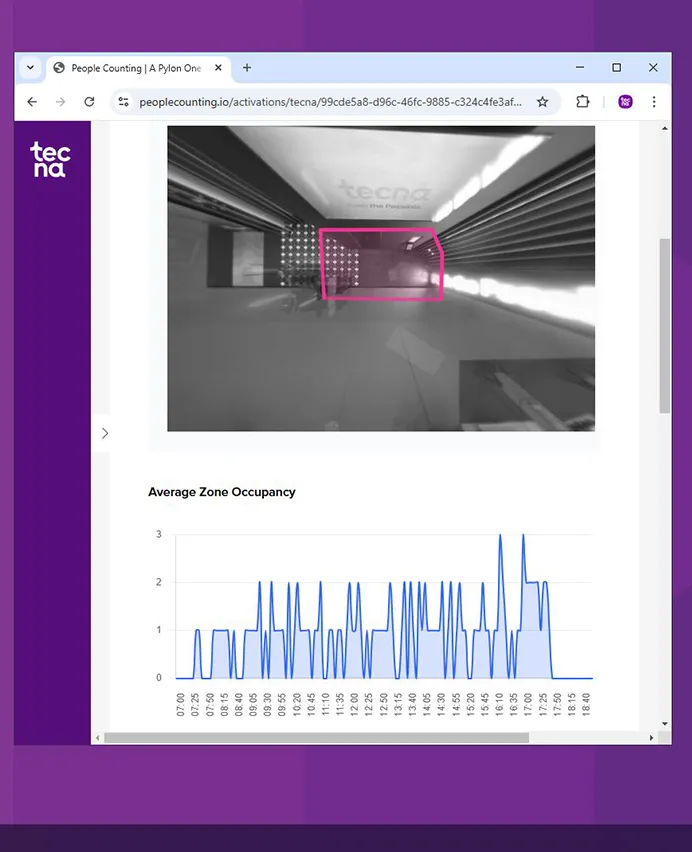Screen dimensions: 692x852
Task: Open the tecna profile avatar
Action: (x=625, y=102)
